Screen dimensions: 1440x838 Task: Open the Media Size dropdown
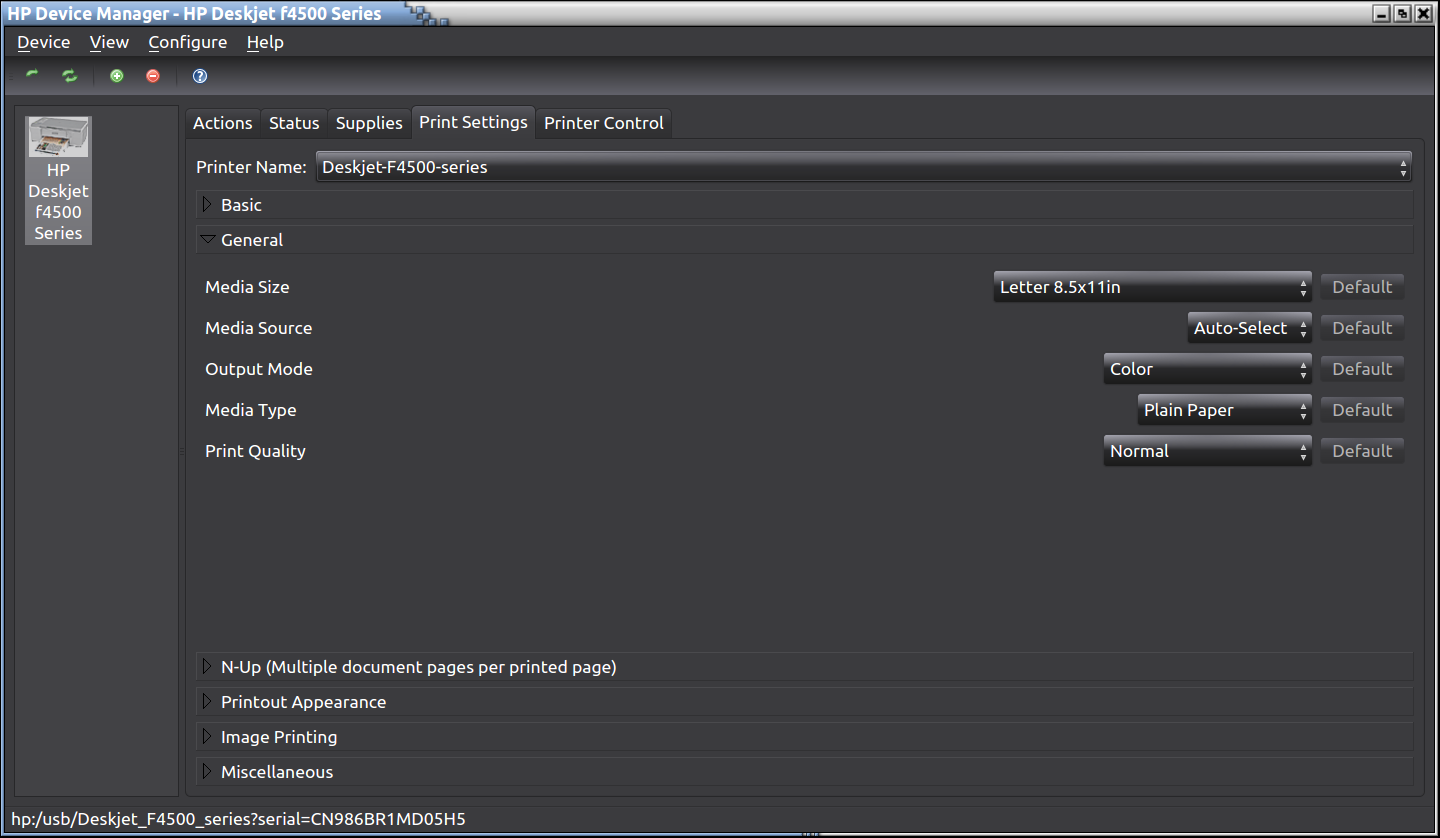(1152, 287)
